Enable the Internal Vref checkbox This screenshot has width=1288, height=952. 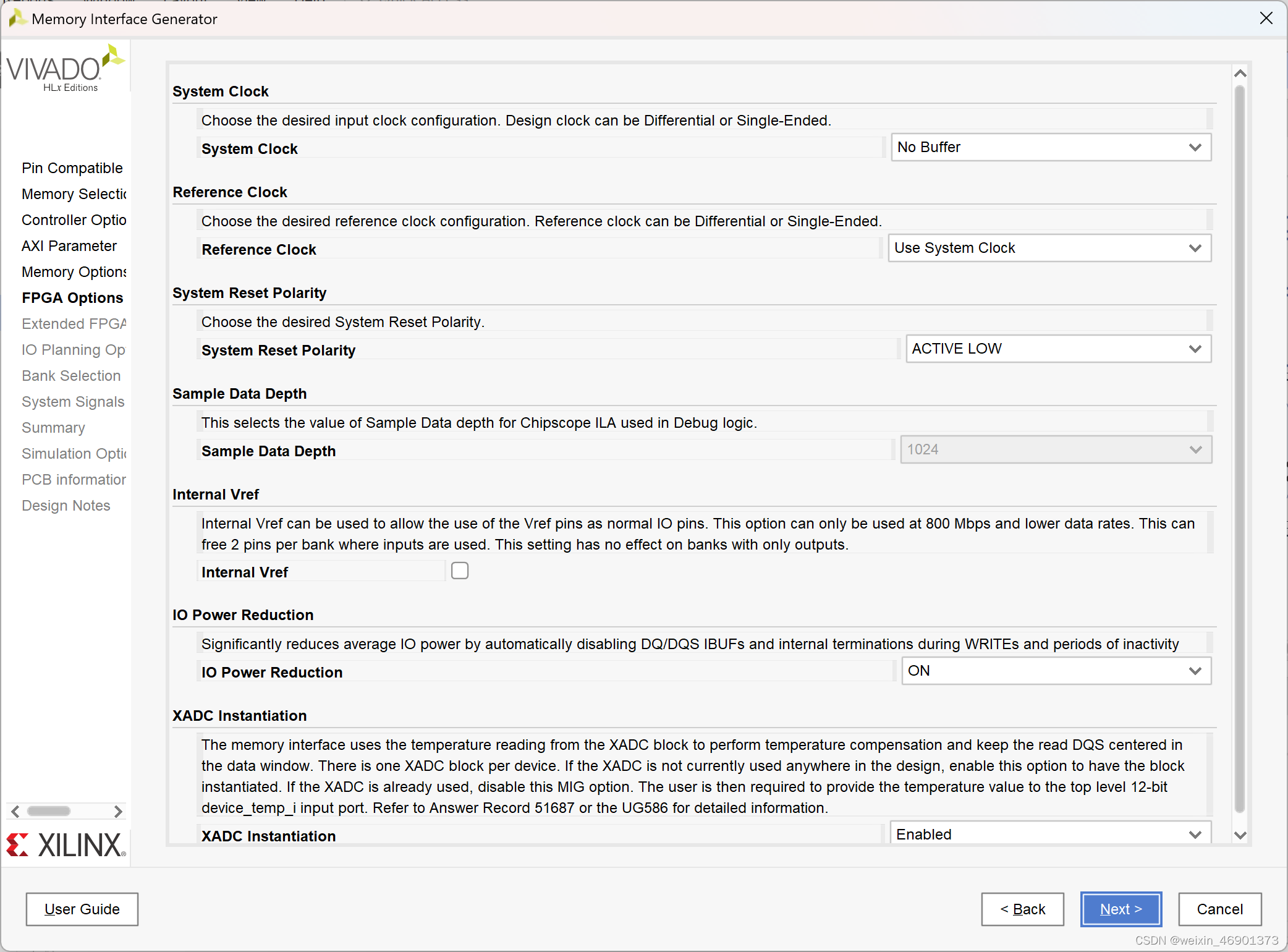(x=460, y=571)
